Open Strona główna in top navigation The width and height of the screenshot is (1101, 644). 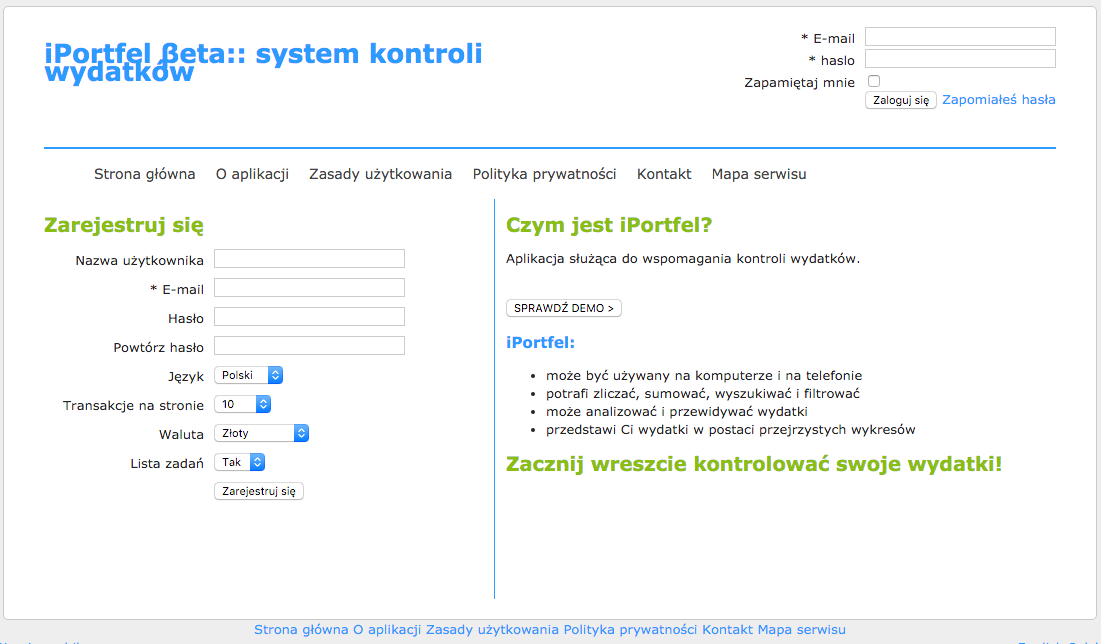tap(145, 174)
